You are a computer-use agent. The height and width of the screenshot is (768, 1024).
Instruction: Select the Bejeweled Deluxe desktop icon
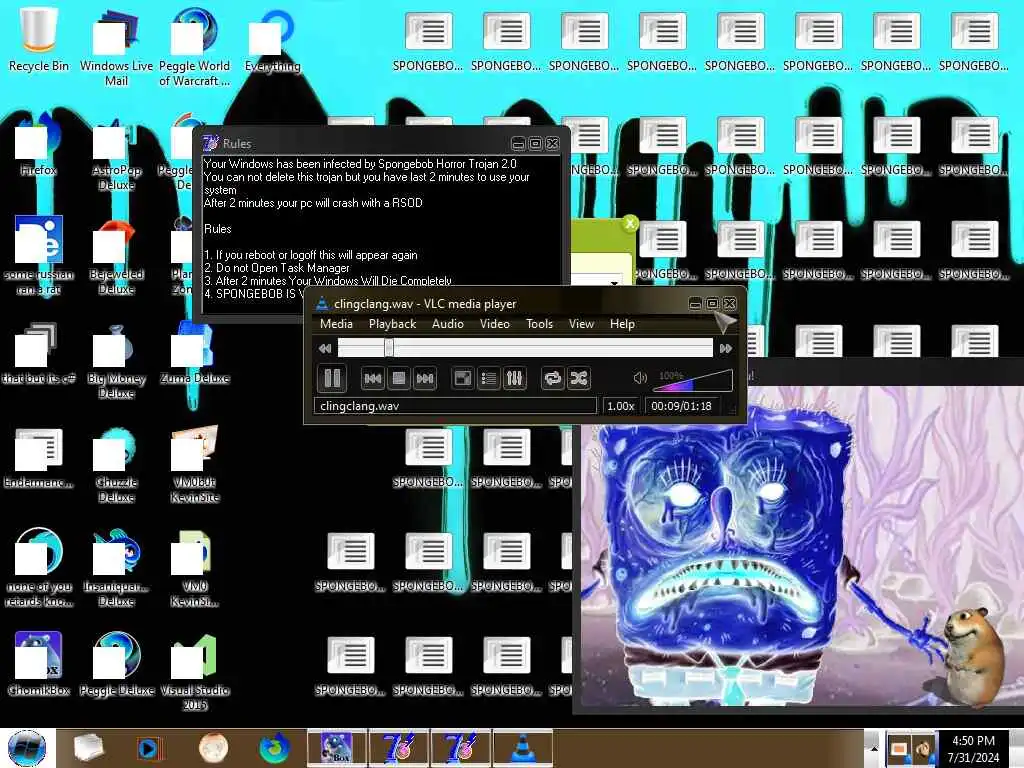(116, 256)
